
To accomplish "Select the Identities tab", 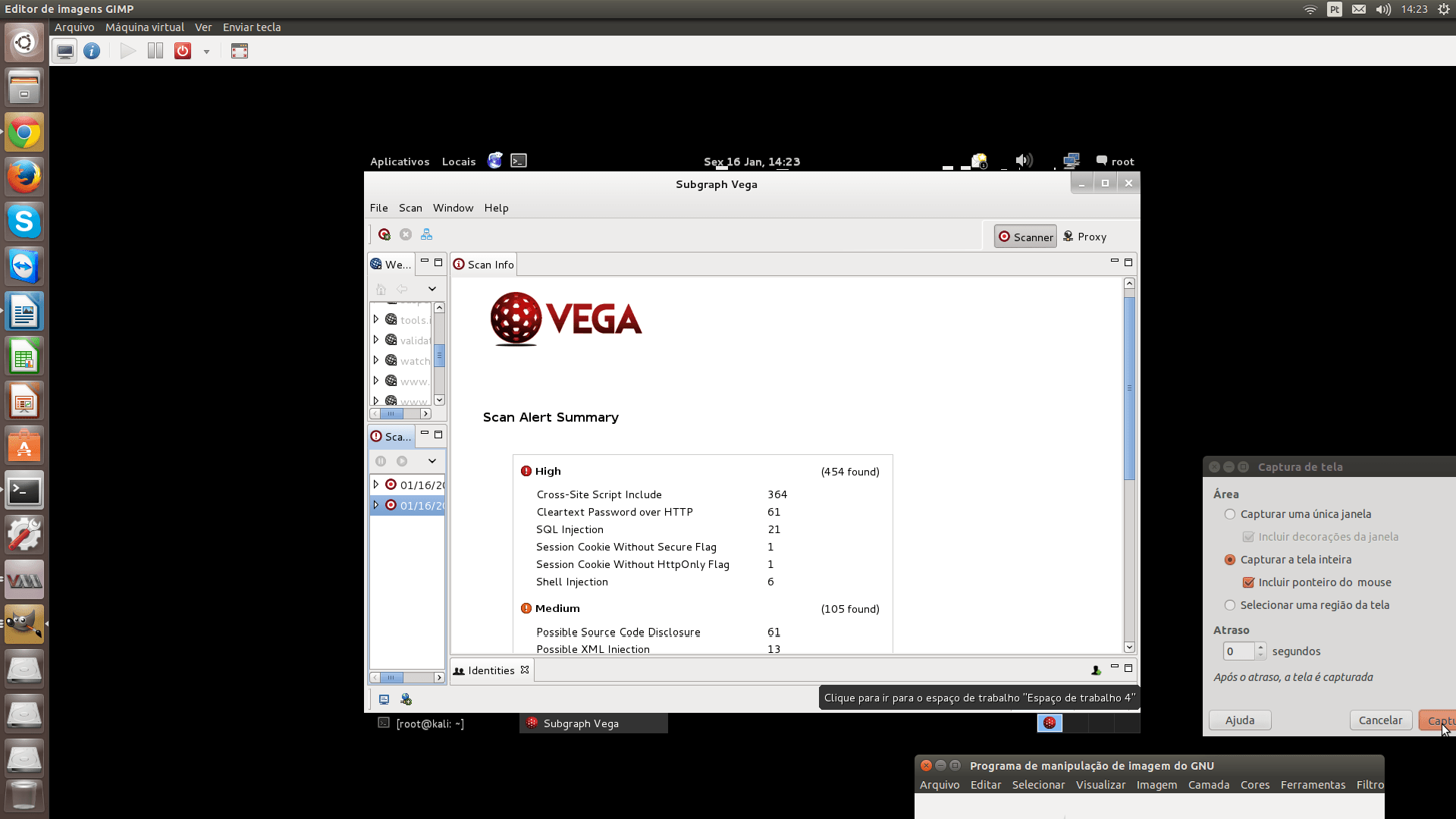I will (489, 670).
